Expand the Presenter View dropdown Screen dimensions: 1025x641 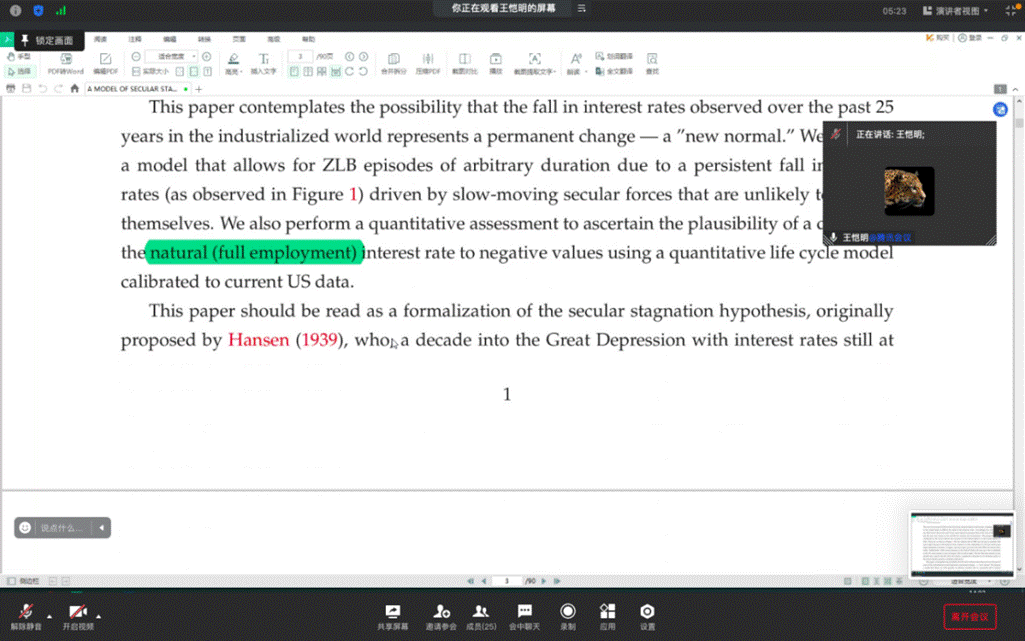[x=956, y=11]
